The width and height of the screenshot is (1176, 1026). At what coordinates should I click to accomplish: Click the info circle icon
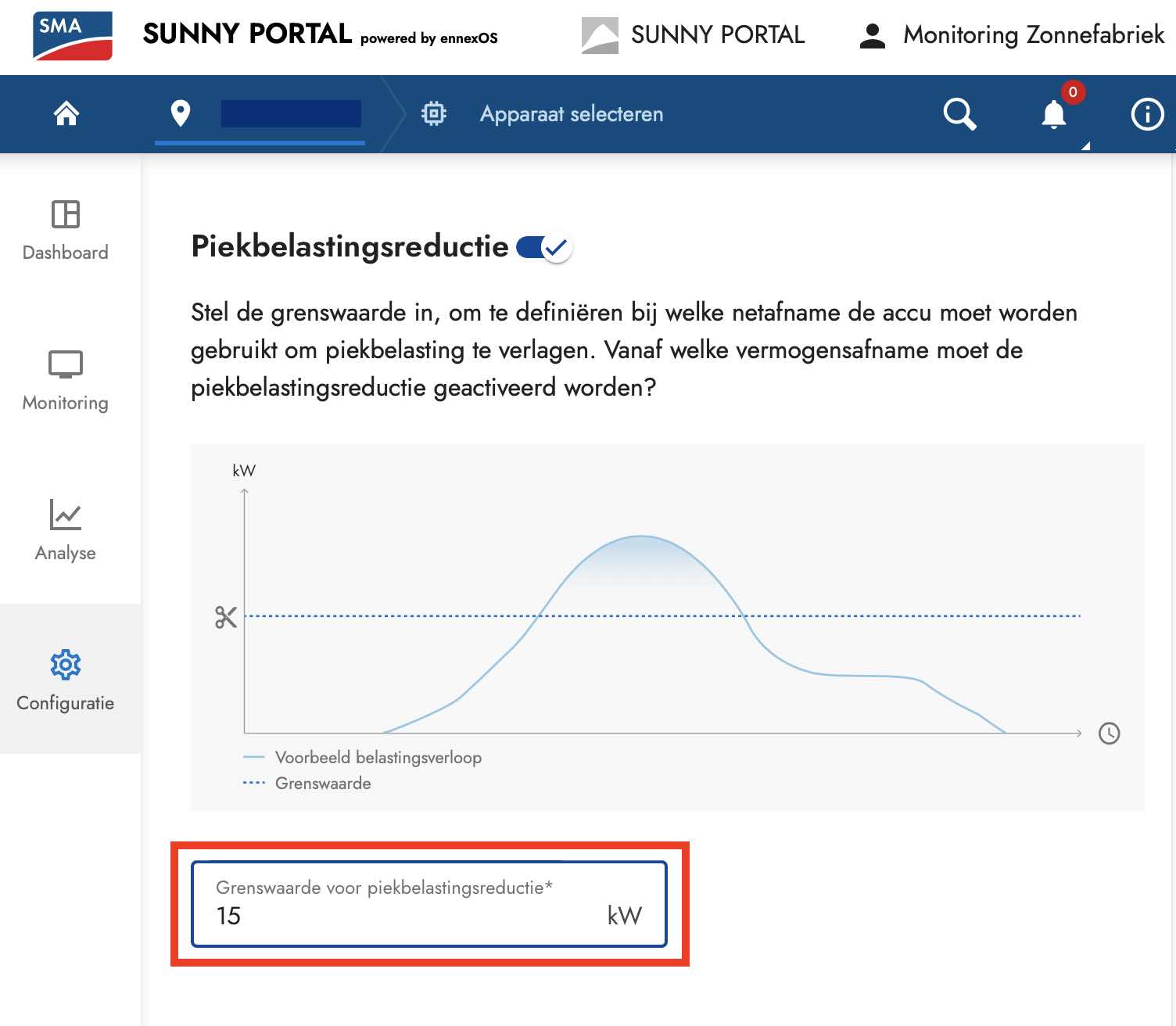pos(1146,114)
